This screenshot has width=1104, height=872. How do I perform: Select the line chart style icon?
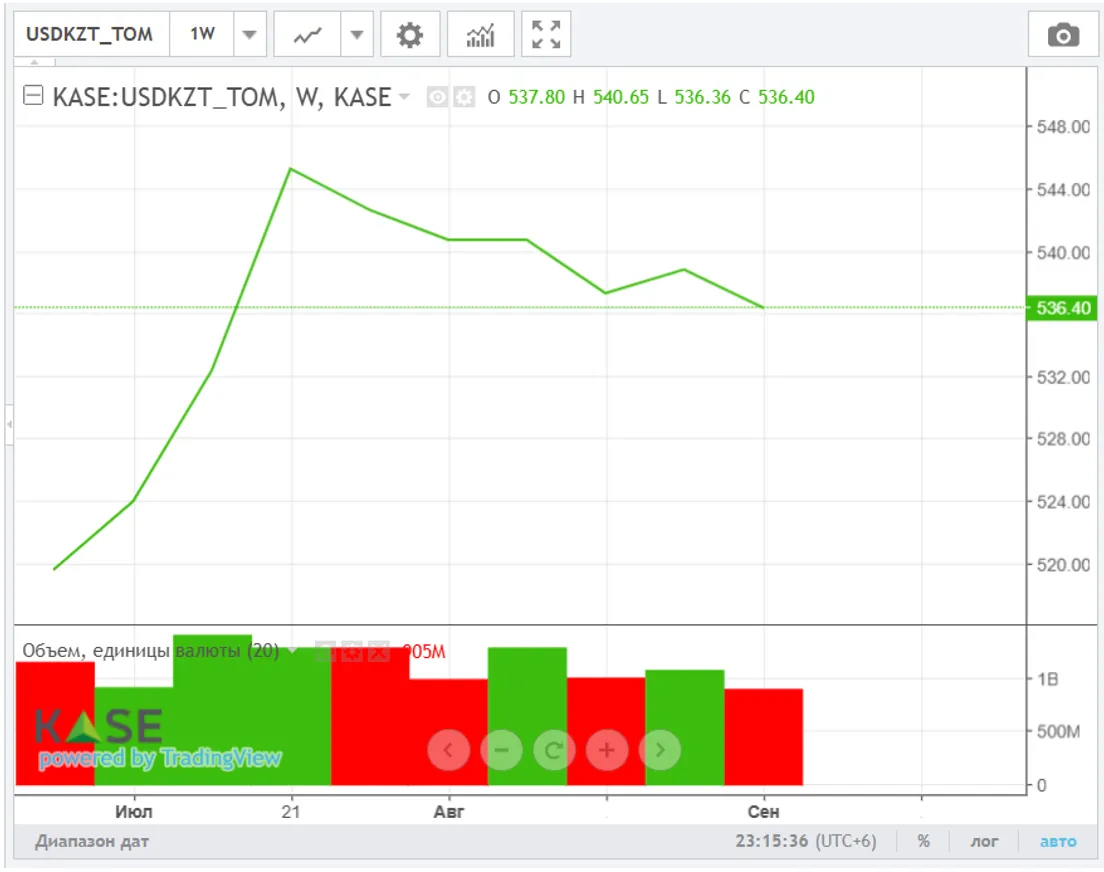307,35
